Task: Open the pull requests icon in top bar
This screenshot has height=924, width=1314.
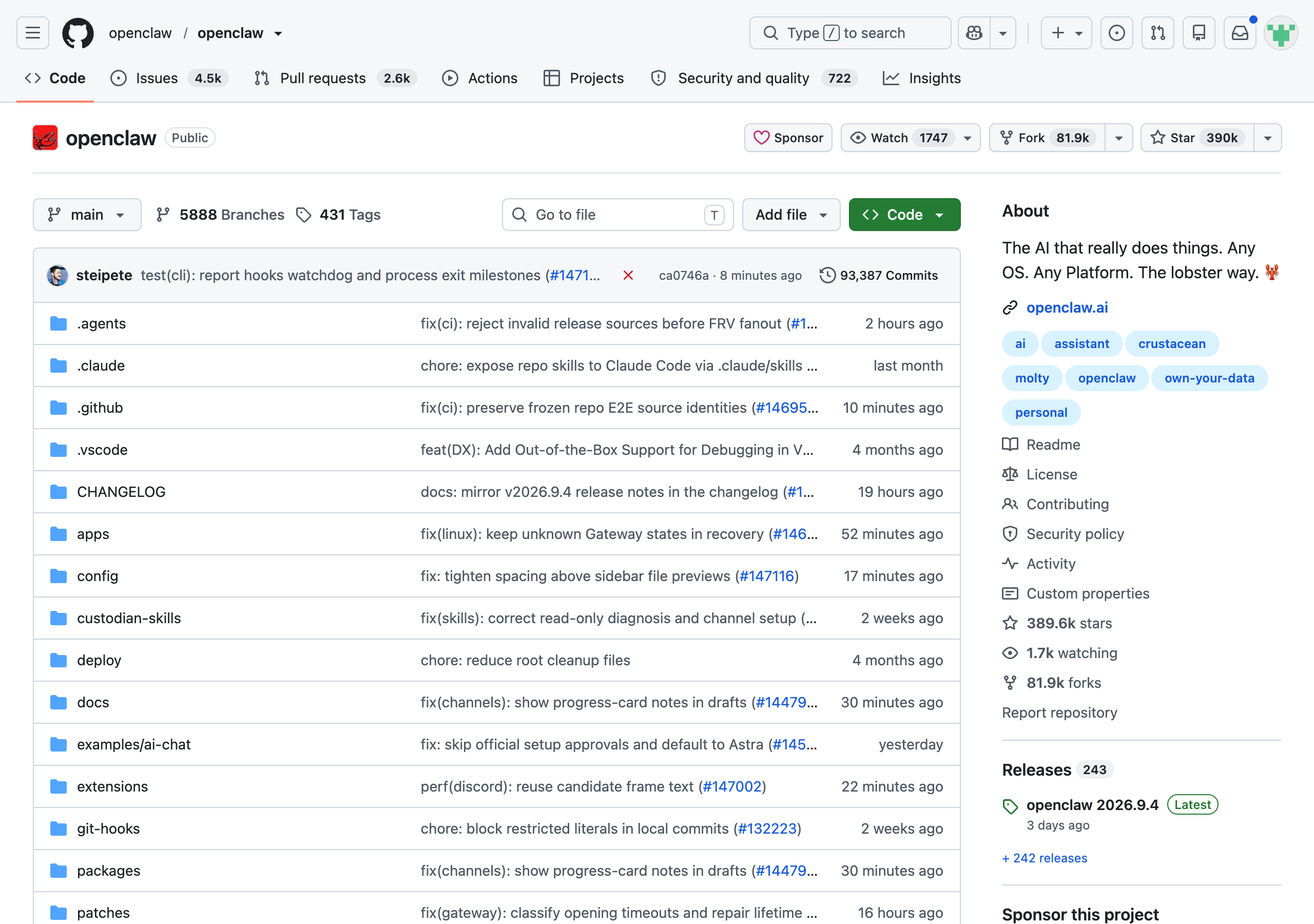Action: [1158, 33]
